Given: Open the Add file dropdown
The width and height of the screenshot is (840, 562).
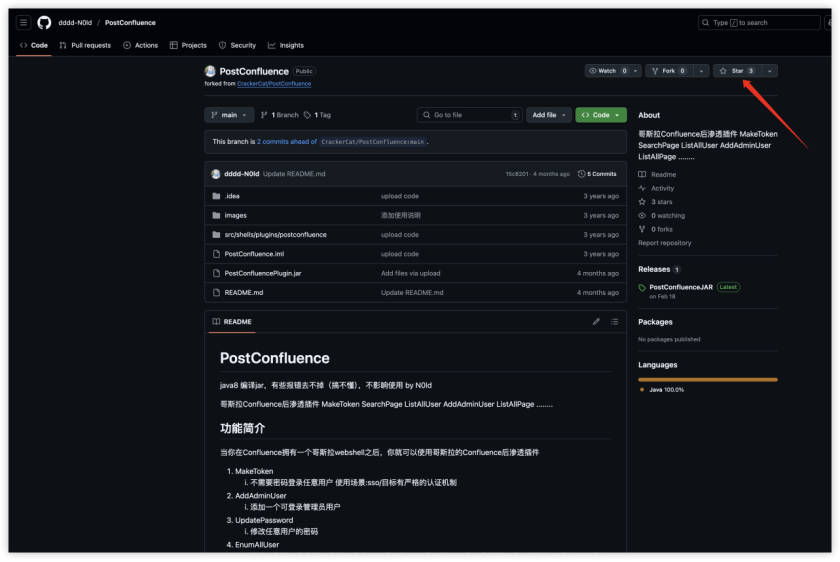Looking at the screenshot, I should (x=549, y=115).
